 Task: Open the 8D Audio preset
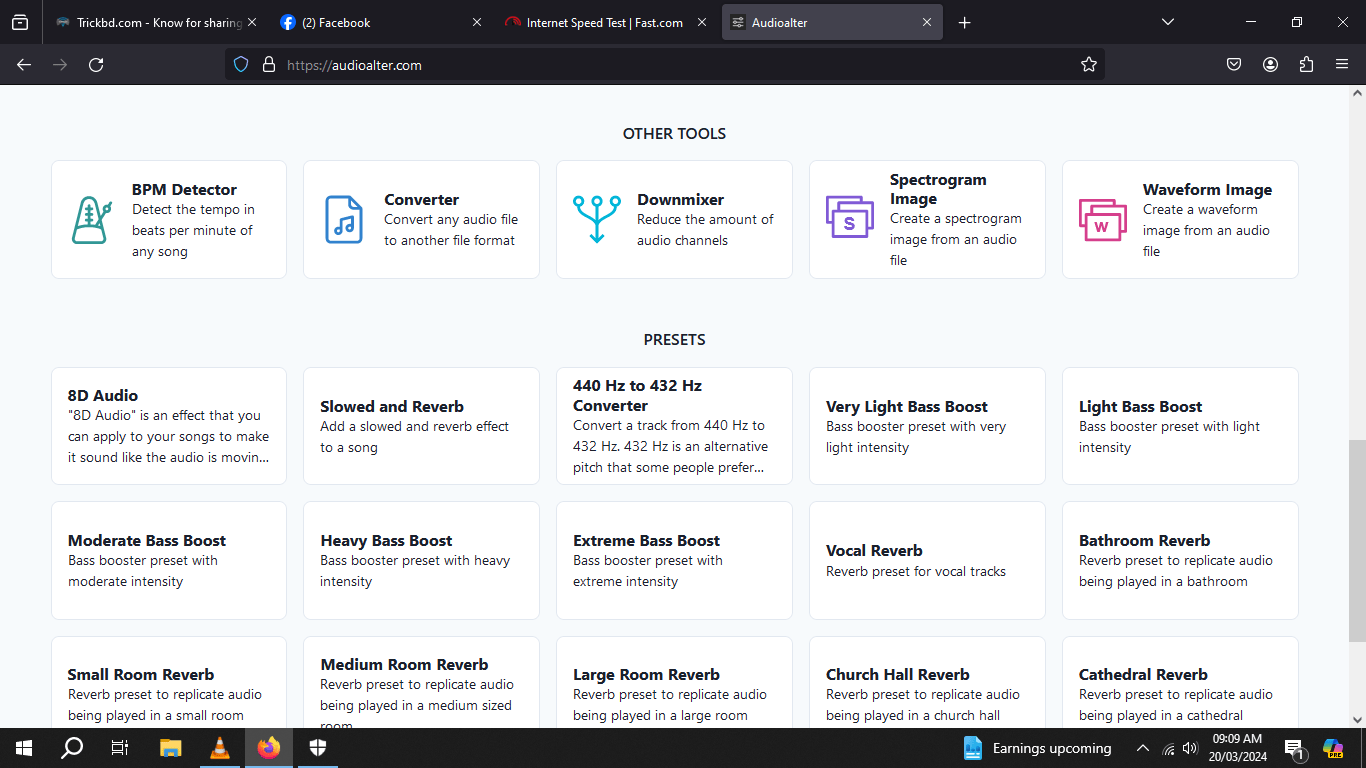(x=168, y=426)
